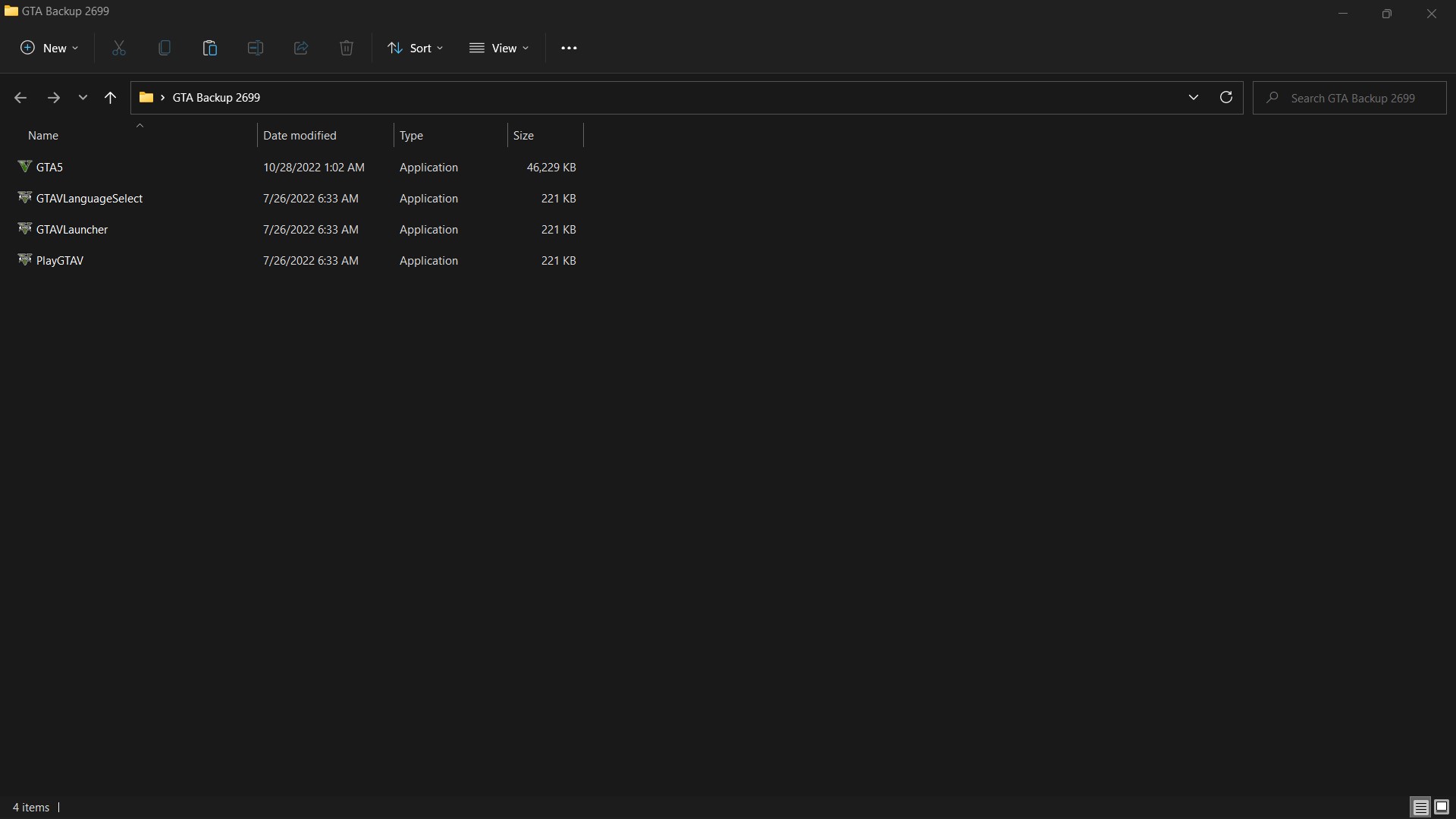Image resolution: width=1456 pixels, height=819 pixels.
Task: Sort by the Size column header
Action: click(523, 135)
